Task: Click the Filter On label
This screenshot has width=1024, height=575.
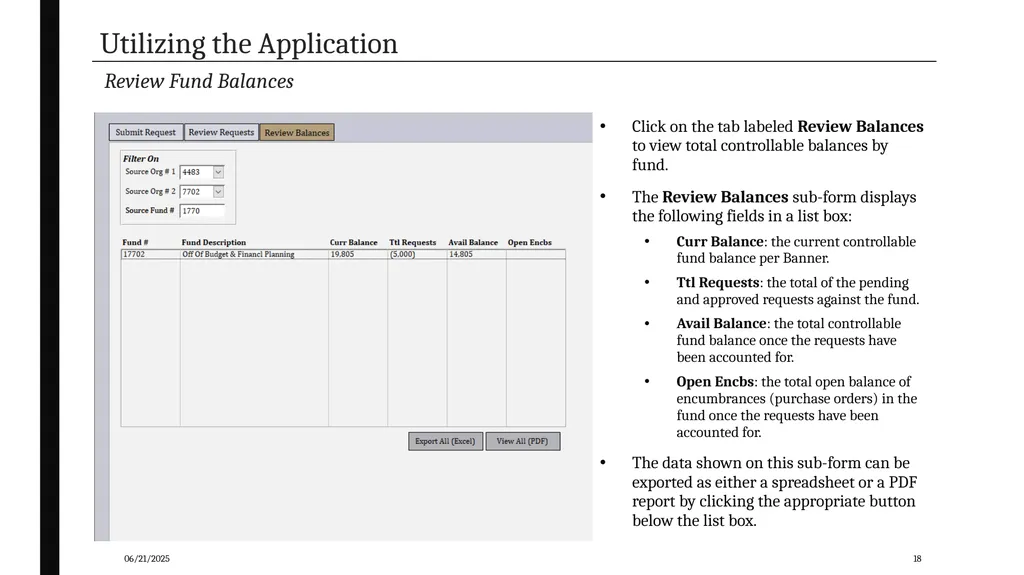Action: tap(141, 159)
